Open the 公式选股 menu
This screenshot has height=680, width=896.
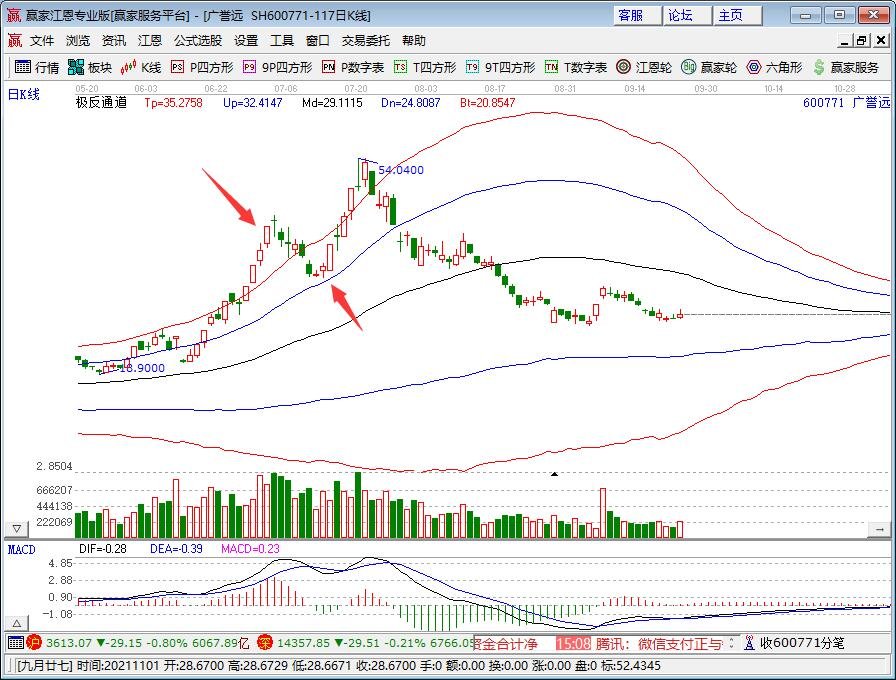point(198,41)
